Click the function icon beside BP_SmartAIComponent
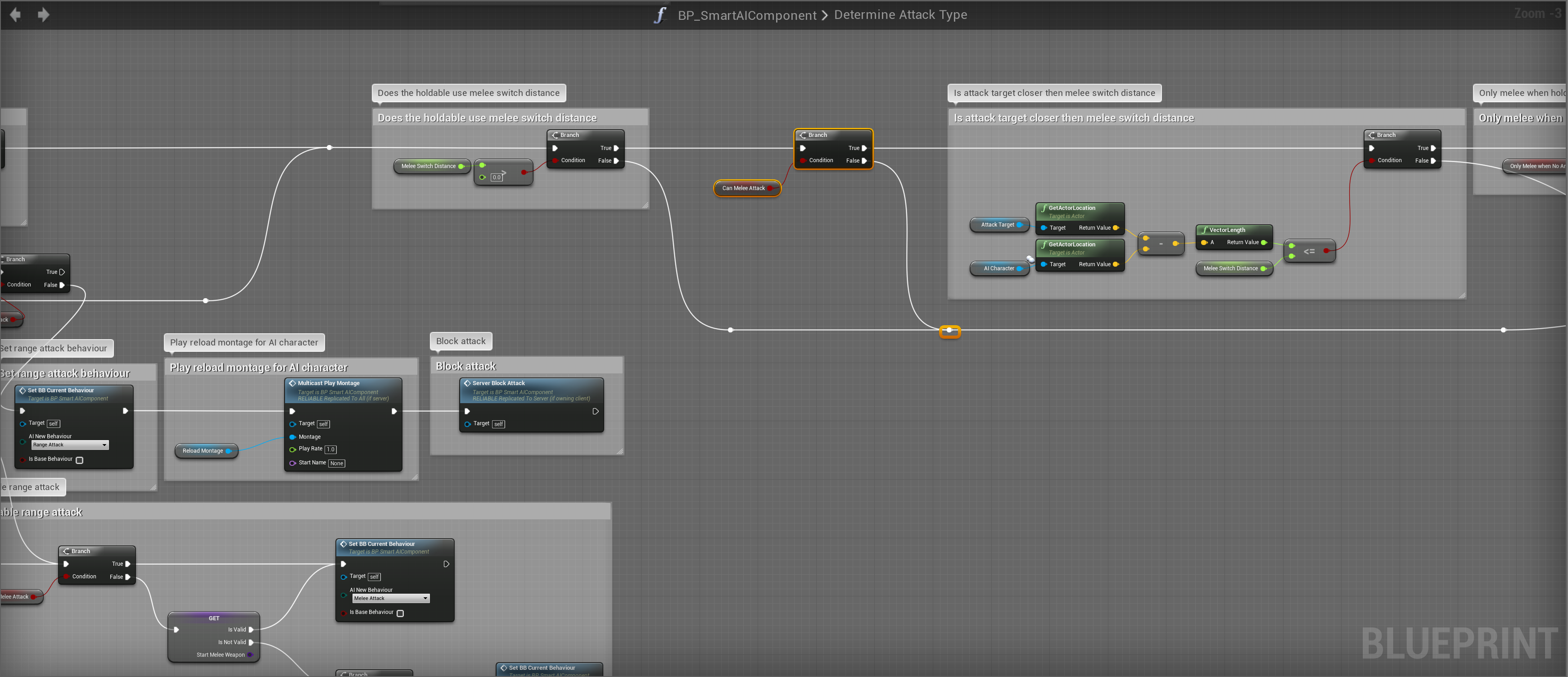This screenshot has width=1568, height=677. coord(660,15)
